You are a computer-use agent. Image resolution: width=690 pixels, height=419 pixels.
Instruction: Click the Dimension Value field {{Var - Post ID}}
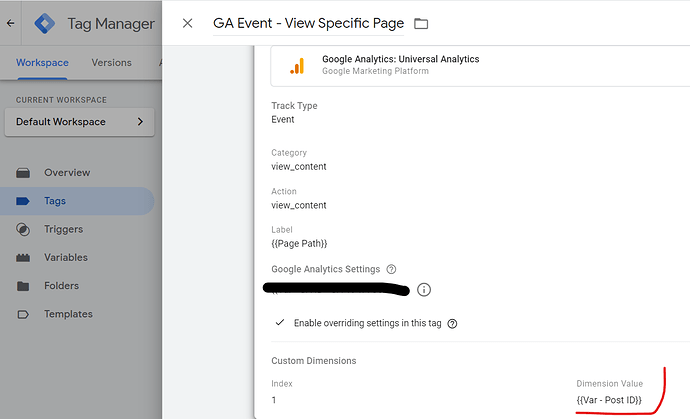[x=608, y=400]
